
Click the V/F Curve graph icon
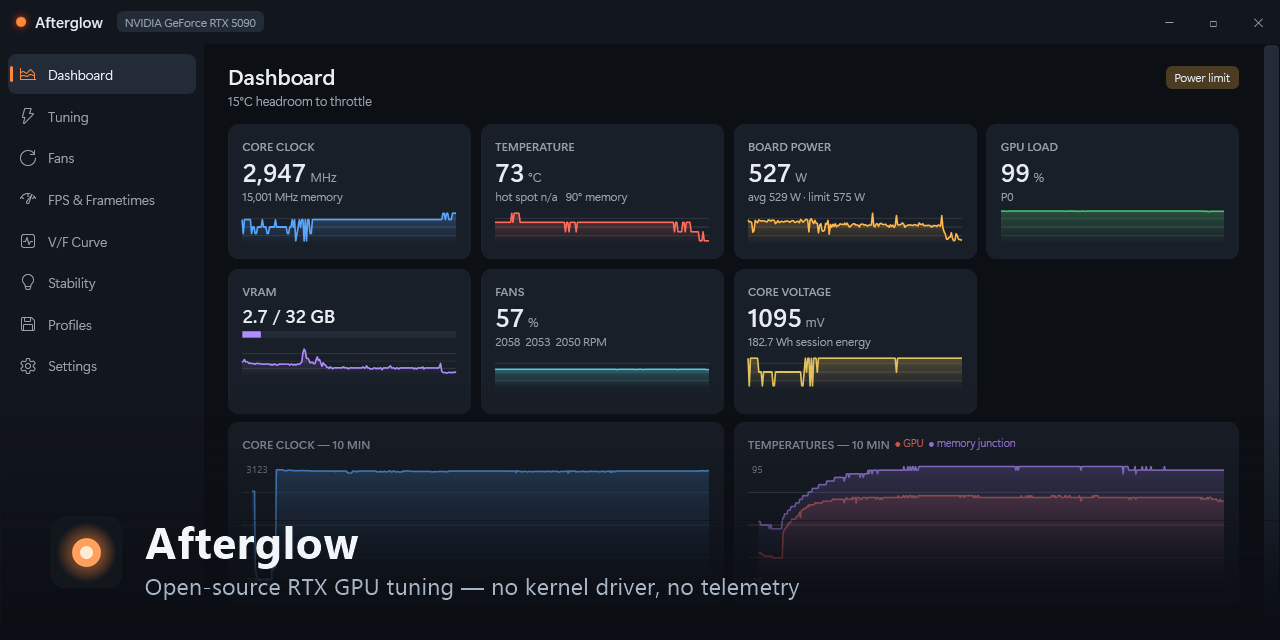(x=28, y=242)
